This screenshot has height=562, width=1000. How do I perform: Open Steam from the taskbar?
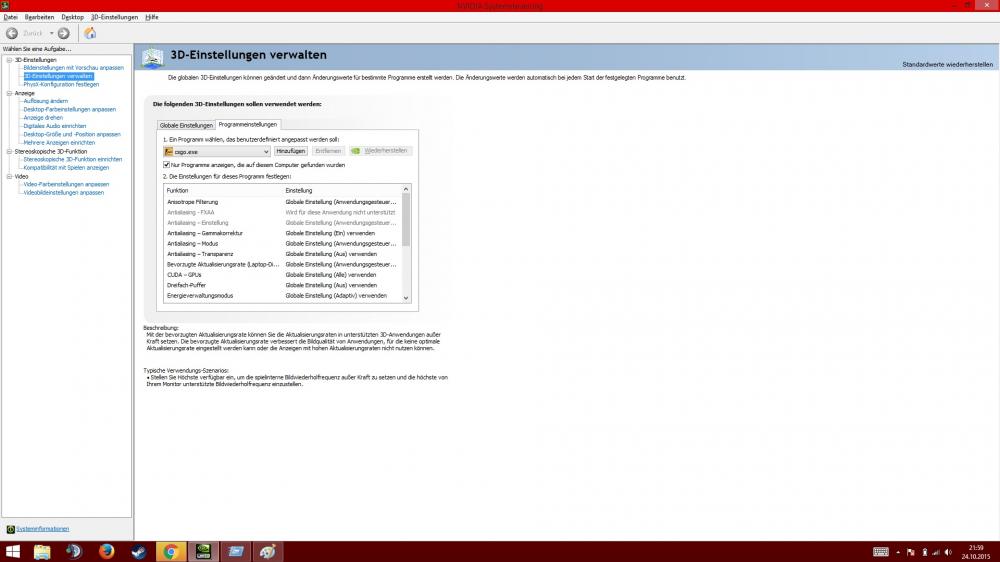click(137, 551)
